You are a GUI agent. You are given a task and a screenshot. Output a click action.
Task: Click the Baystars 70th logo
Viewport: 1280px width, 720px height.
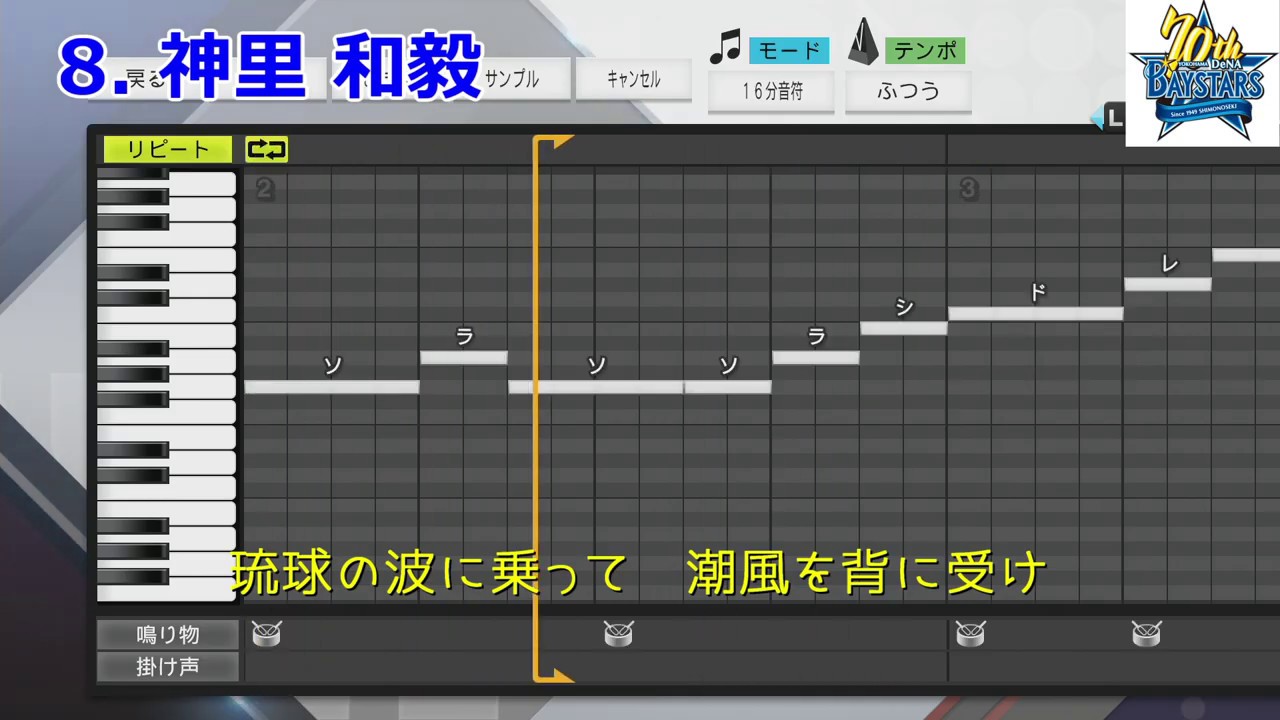pyautogui.click(x=1202, y=73)
